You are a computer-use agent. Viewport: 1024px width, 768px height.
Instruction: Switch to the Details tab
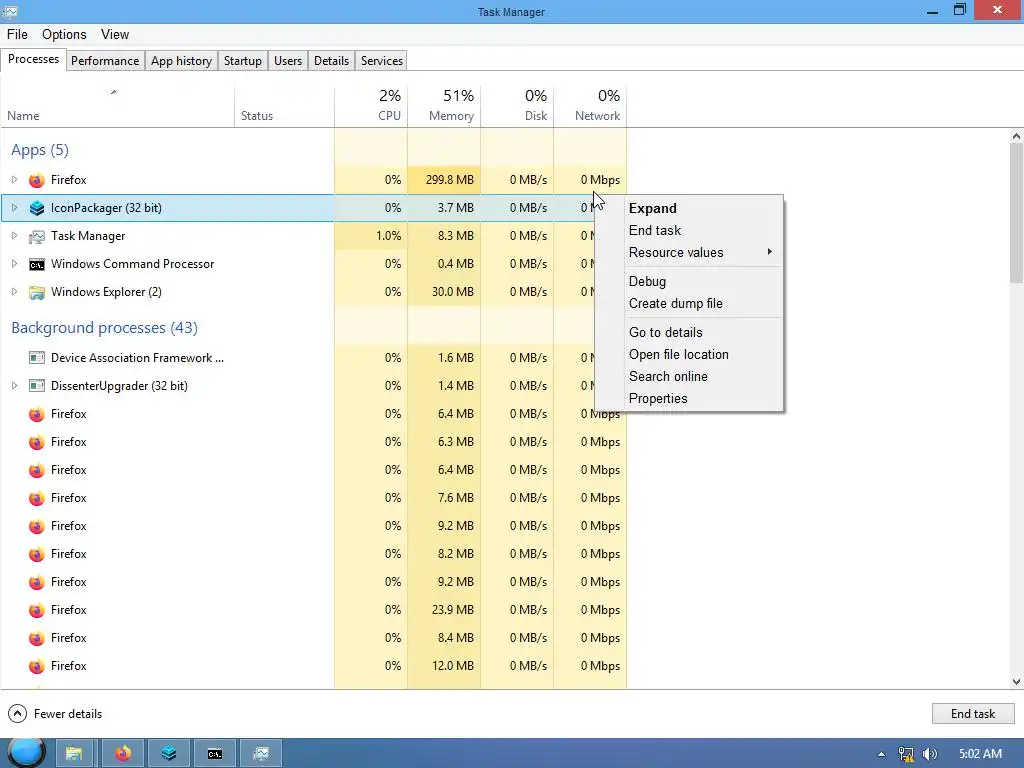click(331, 61)
